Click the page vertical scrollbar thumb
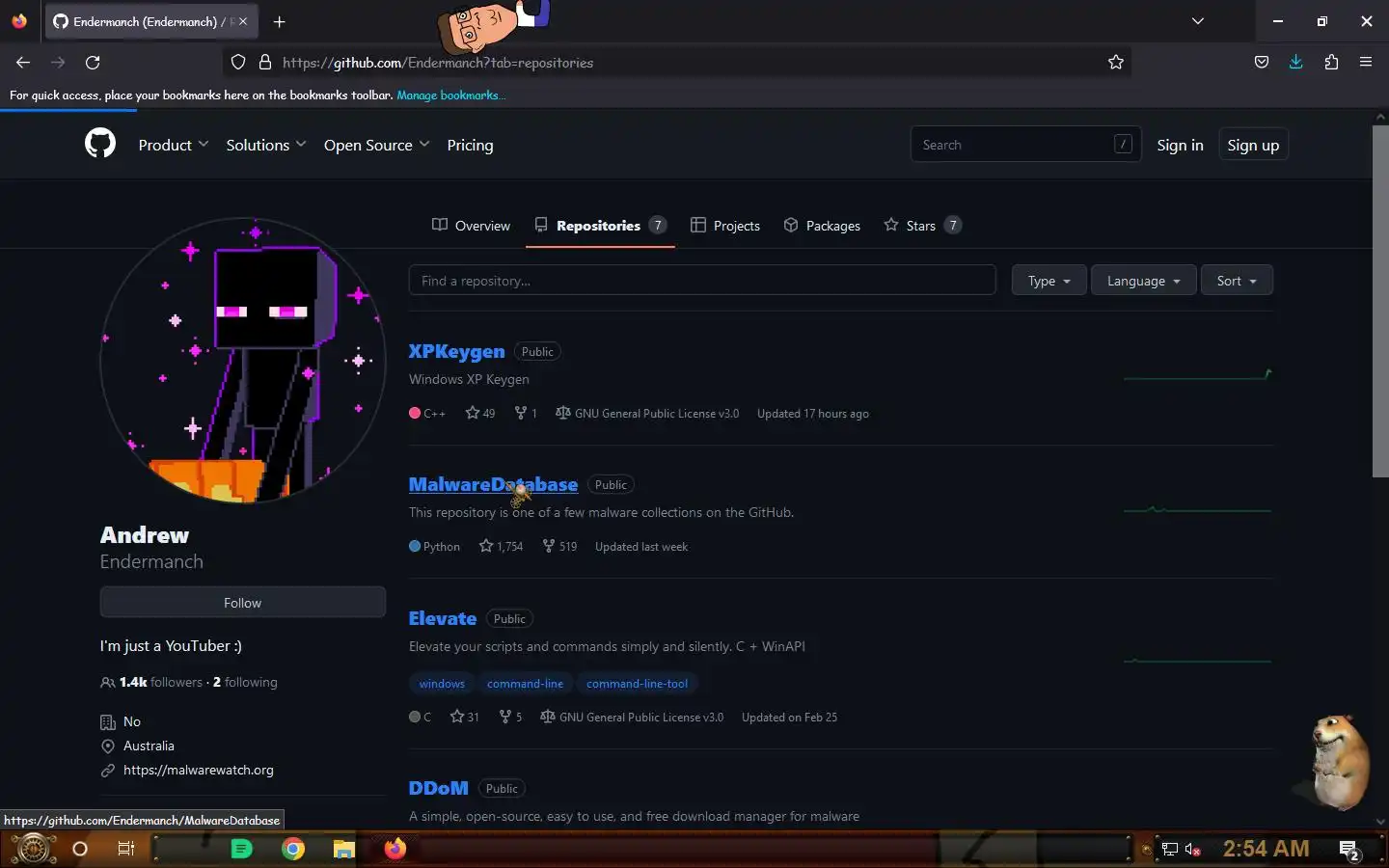Viewport: 1389px width, 868px height. click(1380, 301)
